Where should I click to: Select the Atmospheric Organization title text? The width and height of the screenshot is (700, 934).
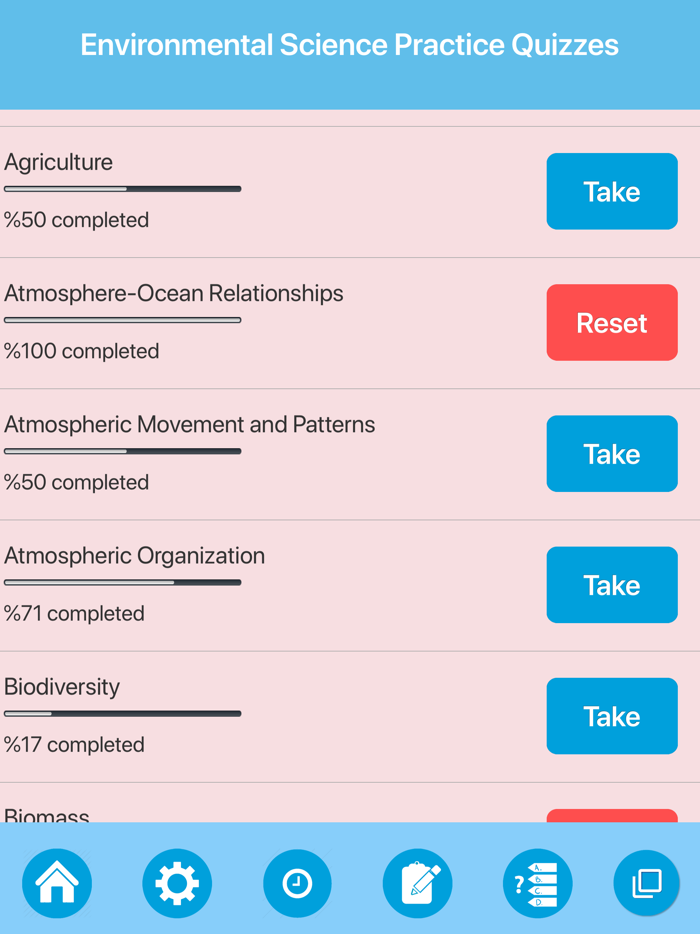coord(135,556)
